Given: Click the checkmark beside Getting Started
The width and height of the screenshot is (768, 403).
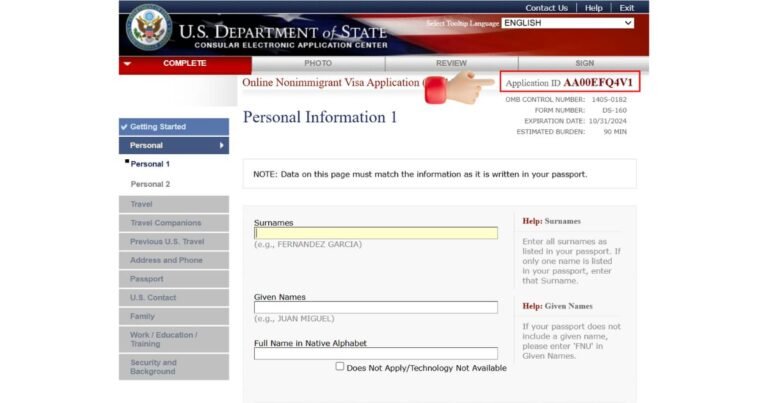Looking at the screenshot, I should click(x=124, y=127).
